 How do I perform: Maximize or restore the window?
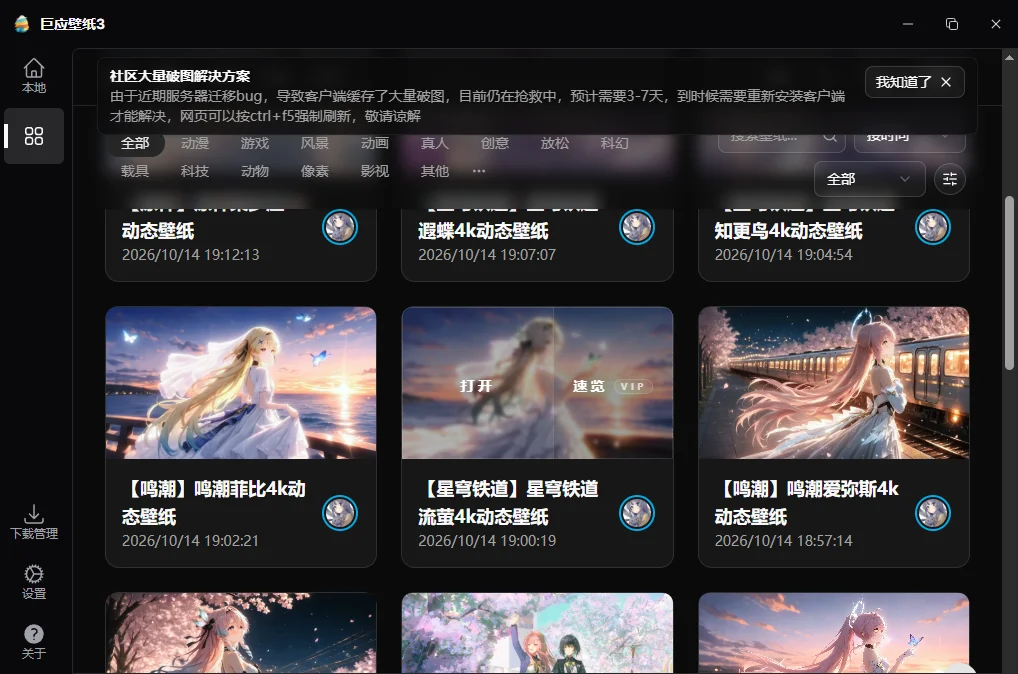(952, 24)
